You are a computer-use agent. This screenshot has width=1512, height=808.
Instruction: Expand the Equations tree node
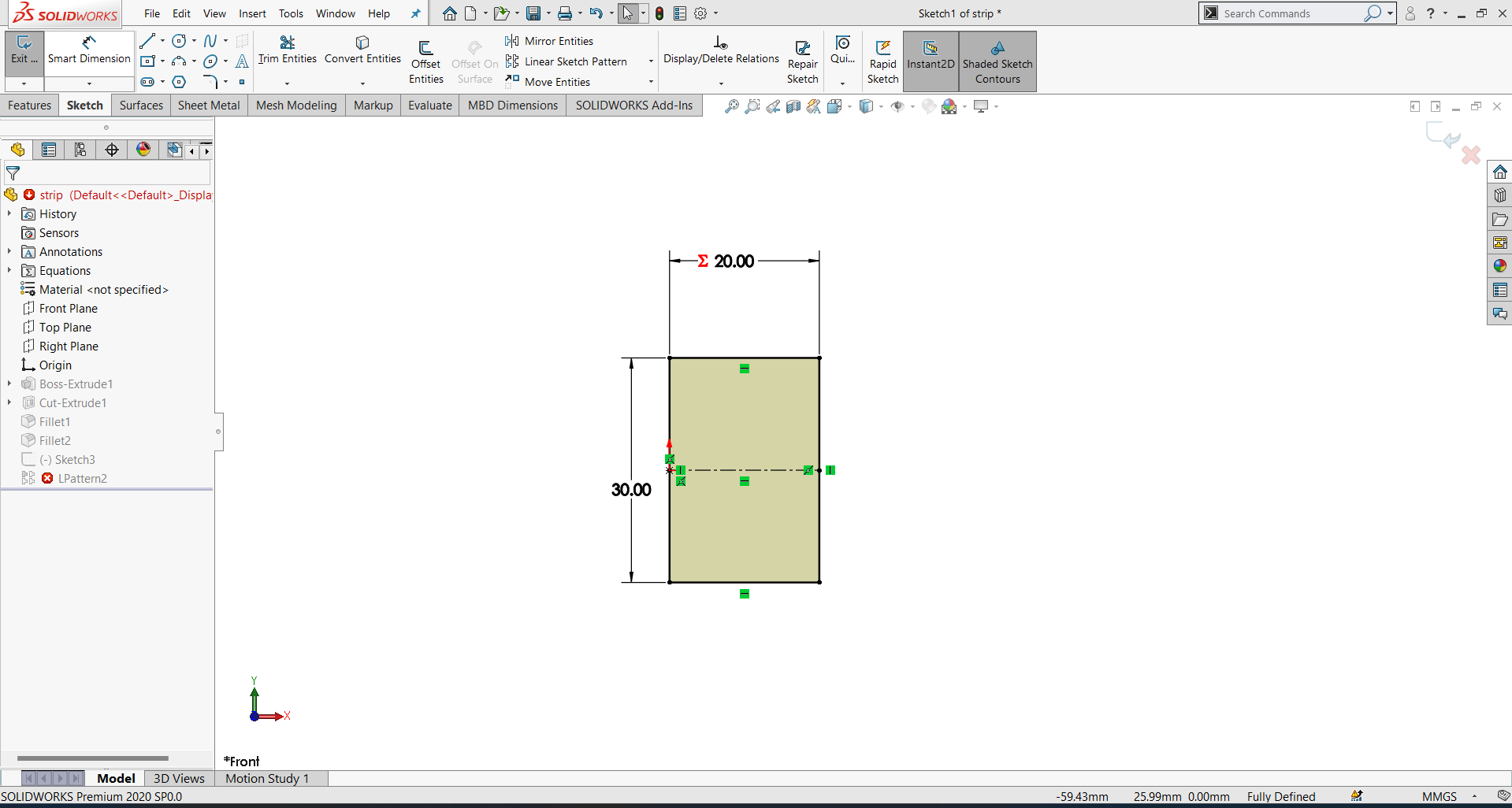click(x=9, y=270)
